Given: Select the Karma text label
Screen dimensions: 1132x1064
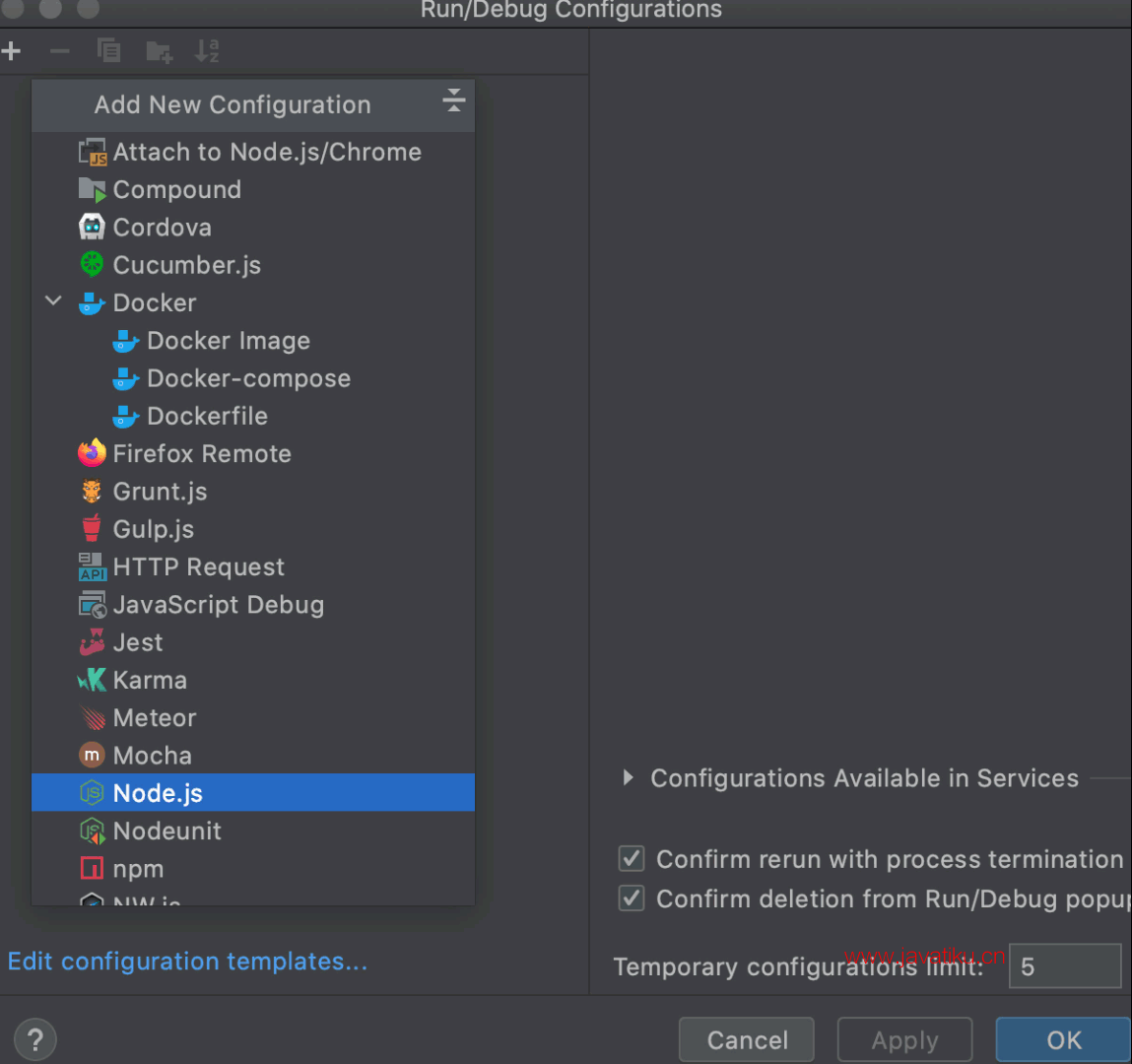Looking at the screenshot, I should pyautogui.click(x=150, y=680).
